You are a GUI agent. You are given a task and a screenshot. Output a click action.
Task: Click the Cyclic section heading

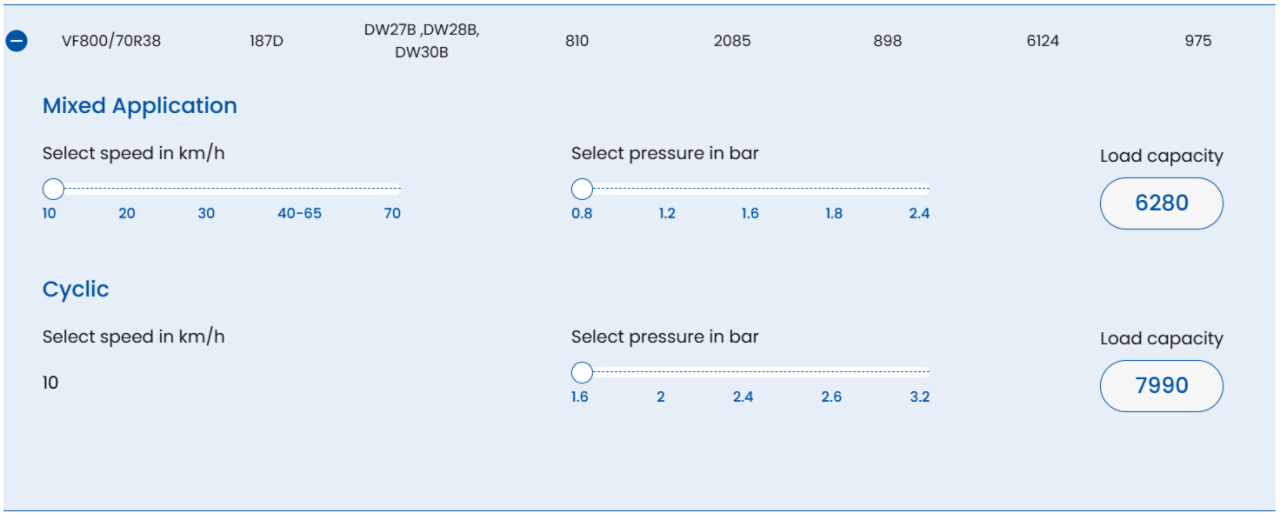tap(76, 289)
